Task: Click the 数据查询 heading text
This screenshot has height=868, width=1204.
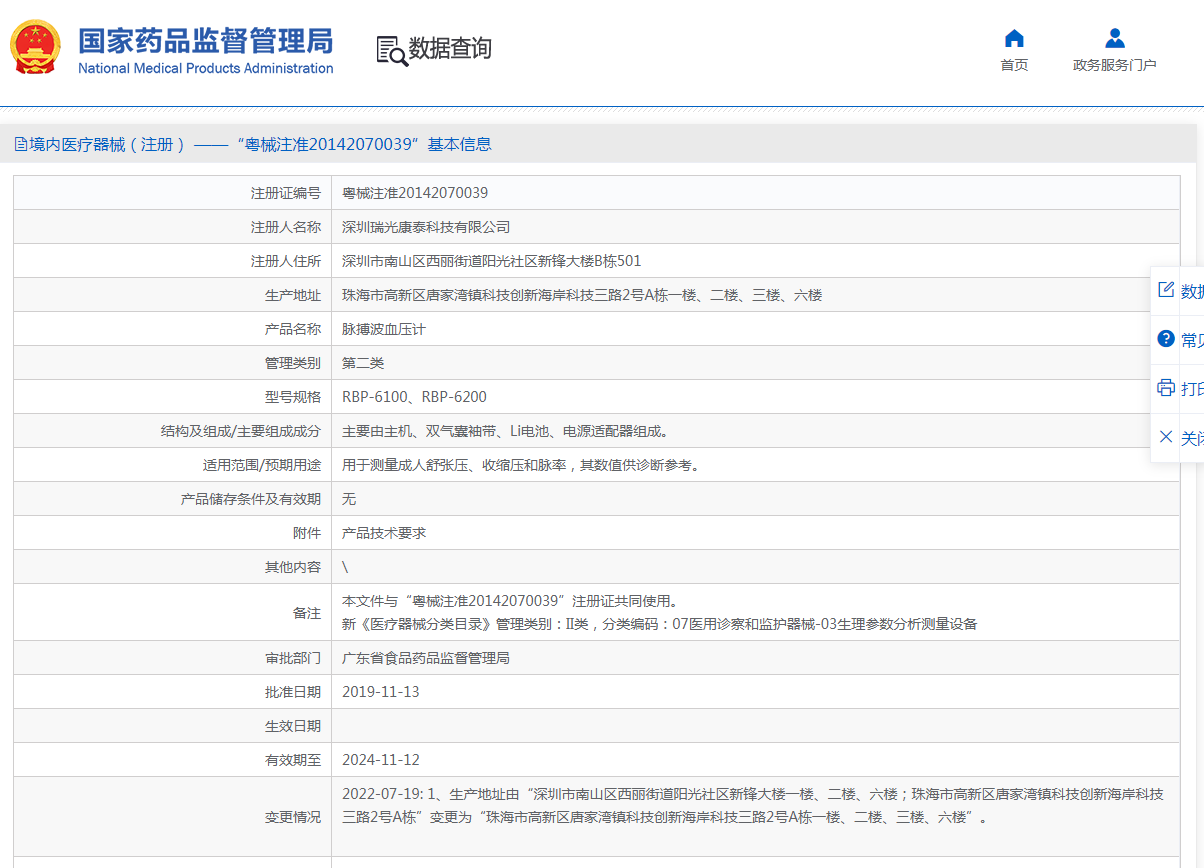Action: point(450,49)
